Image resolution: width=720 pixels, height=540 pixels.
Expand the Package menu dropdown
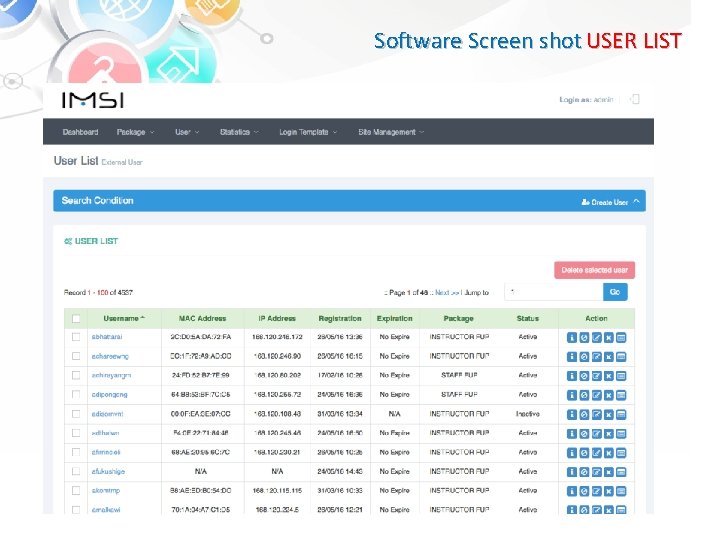135,132
